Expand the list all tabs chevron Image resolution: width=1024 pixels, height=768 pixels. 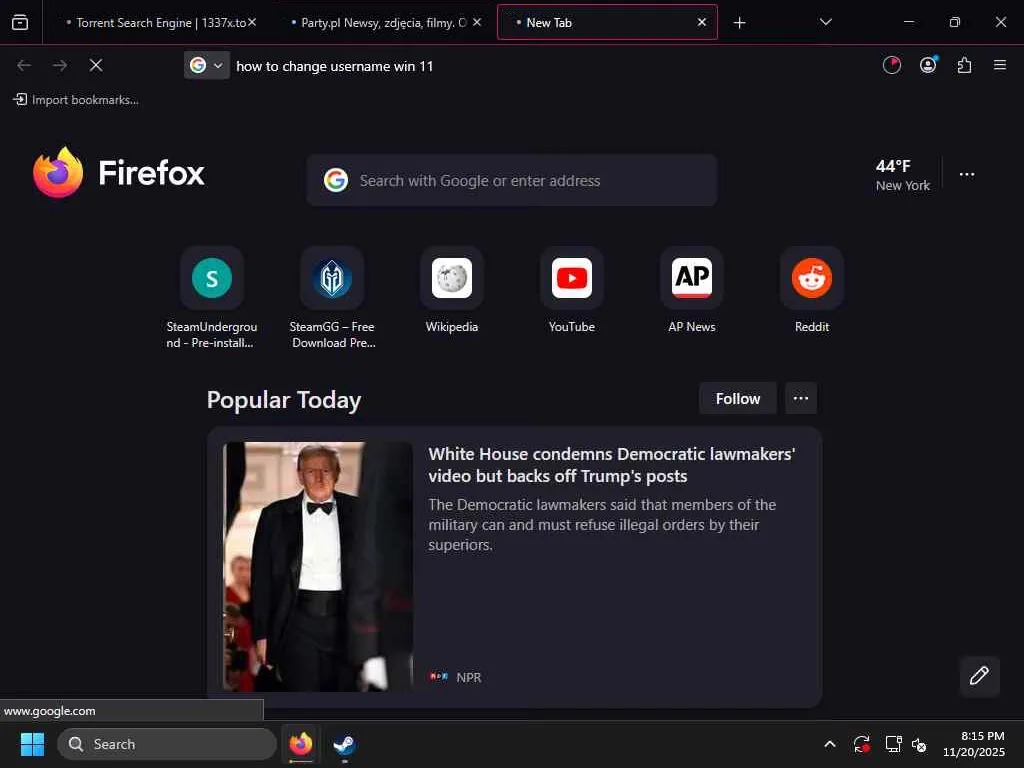click(825, 22)
